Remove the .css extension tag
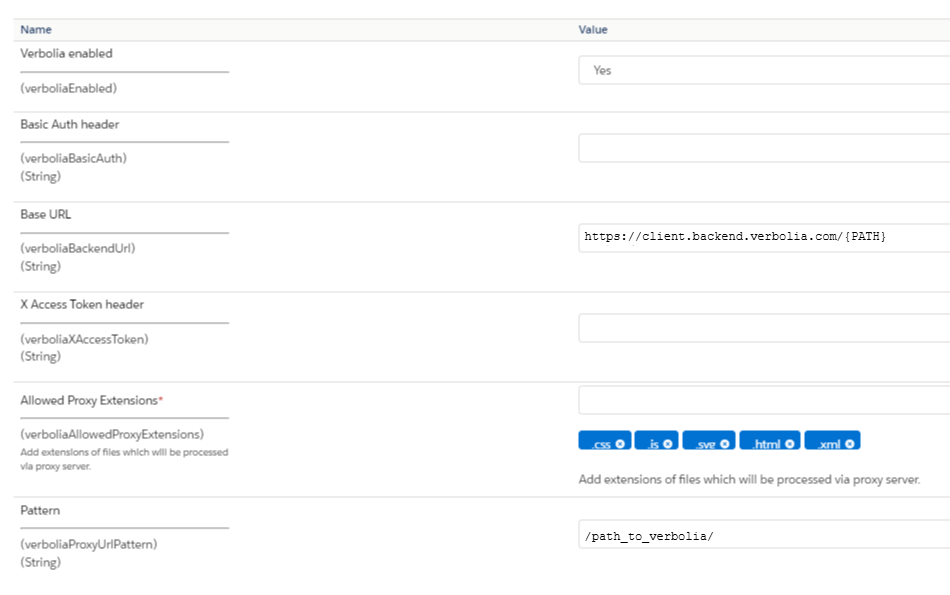Screen dimensions: 950x595 click(620, 443)
